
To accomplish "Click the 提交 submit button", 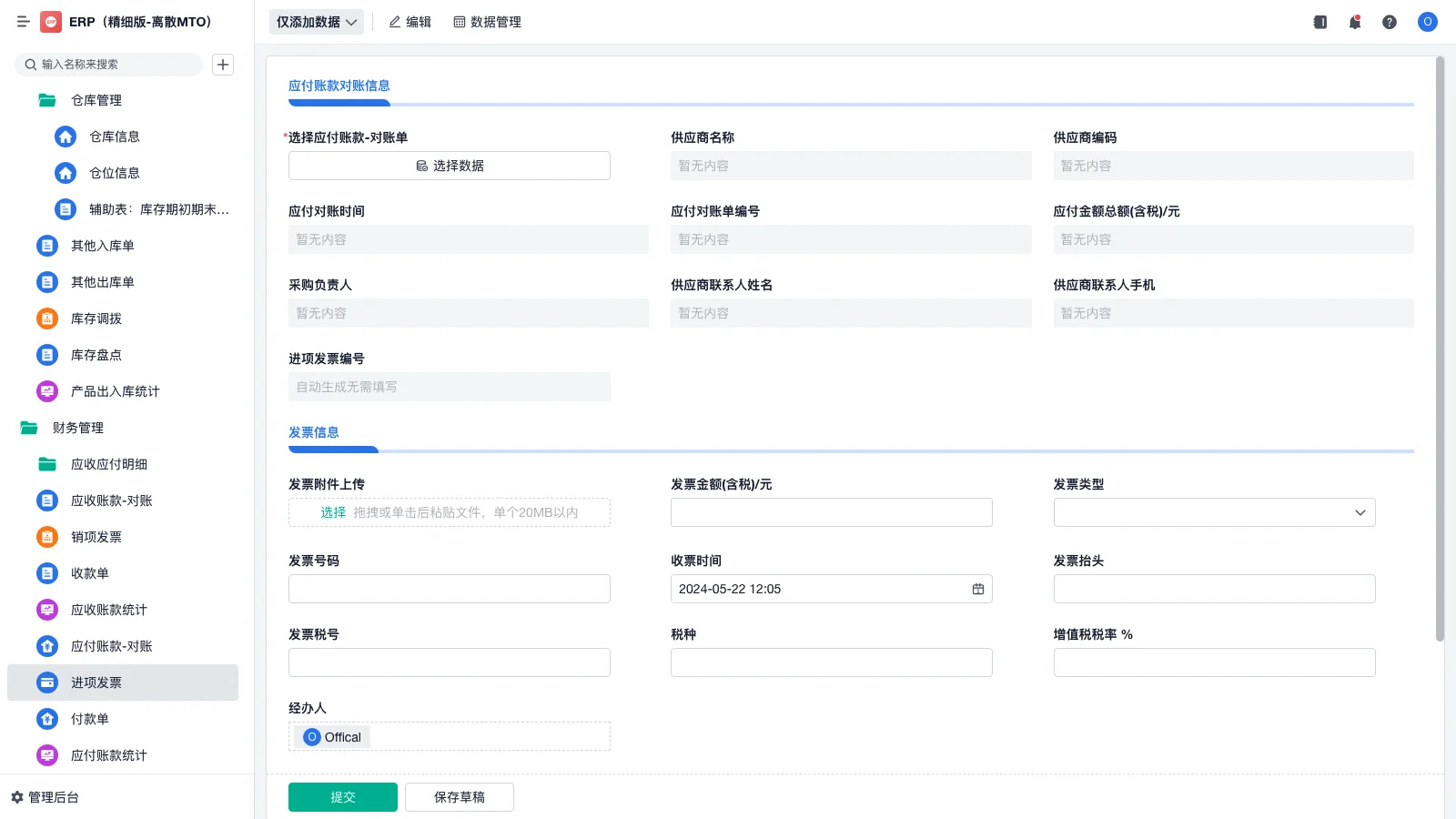I will pos(342,796).
